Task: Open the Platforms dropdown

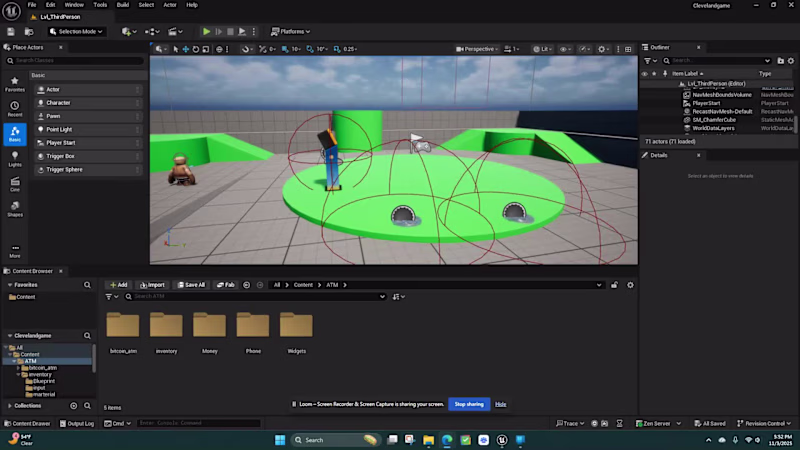Action: tap(290, 31)
